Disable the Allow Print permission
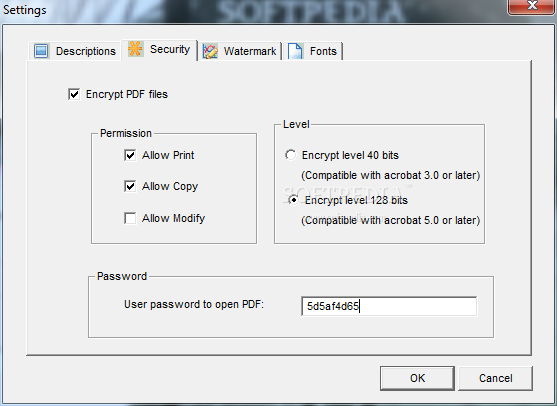 click(x=130, y=155)
